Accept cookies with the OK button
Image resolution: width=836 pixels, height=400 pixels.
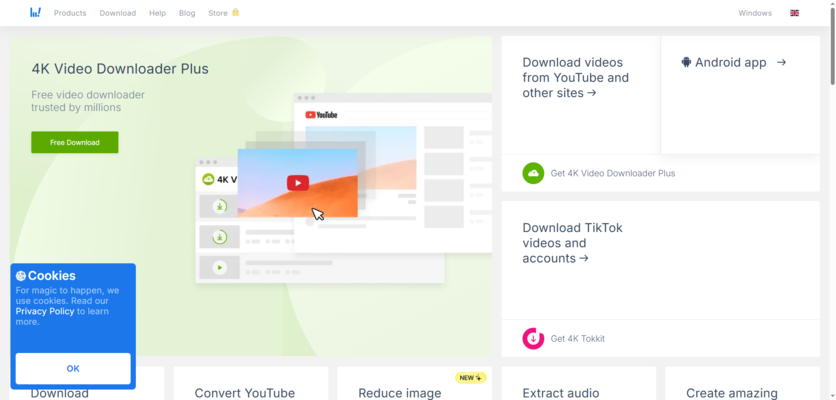pyautogui.click(x=73, y=369)
